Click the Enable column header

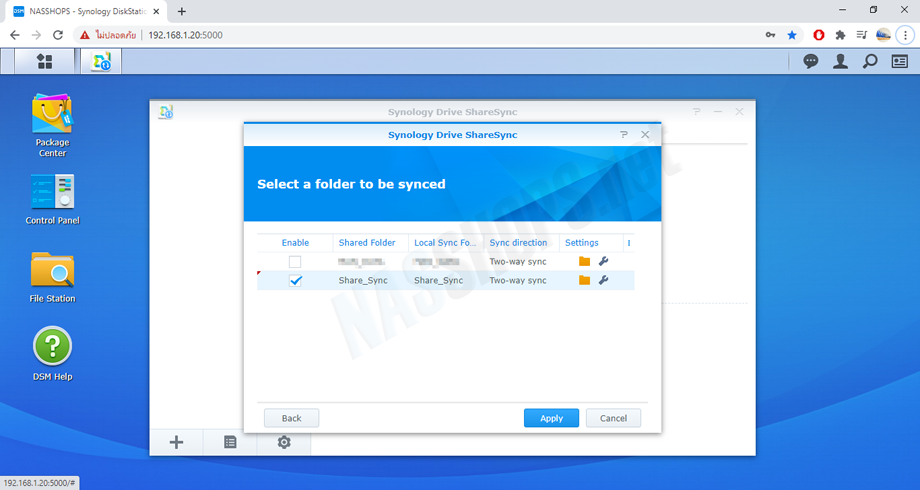(x=295, y=242)
